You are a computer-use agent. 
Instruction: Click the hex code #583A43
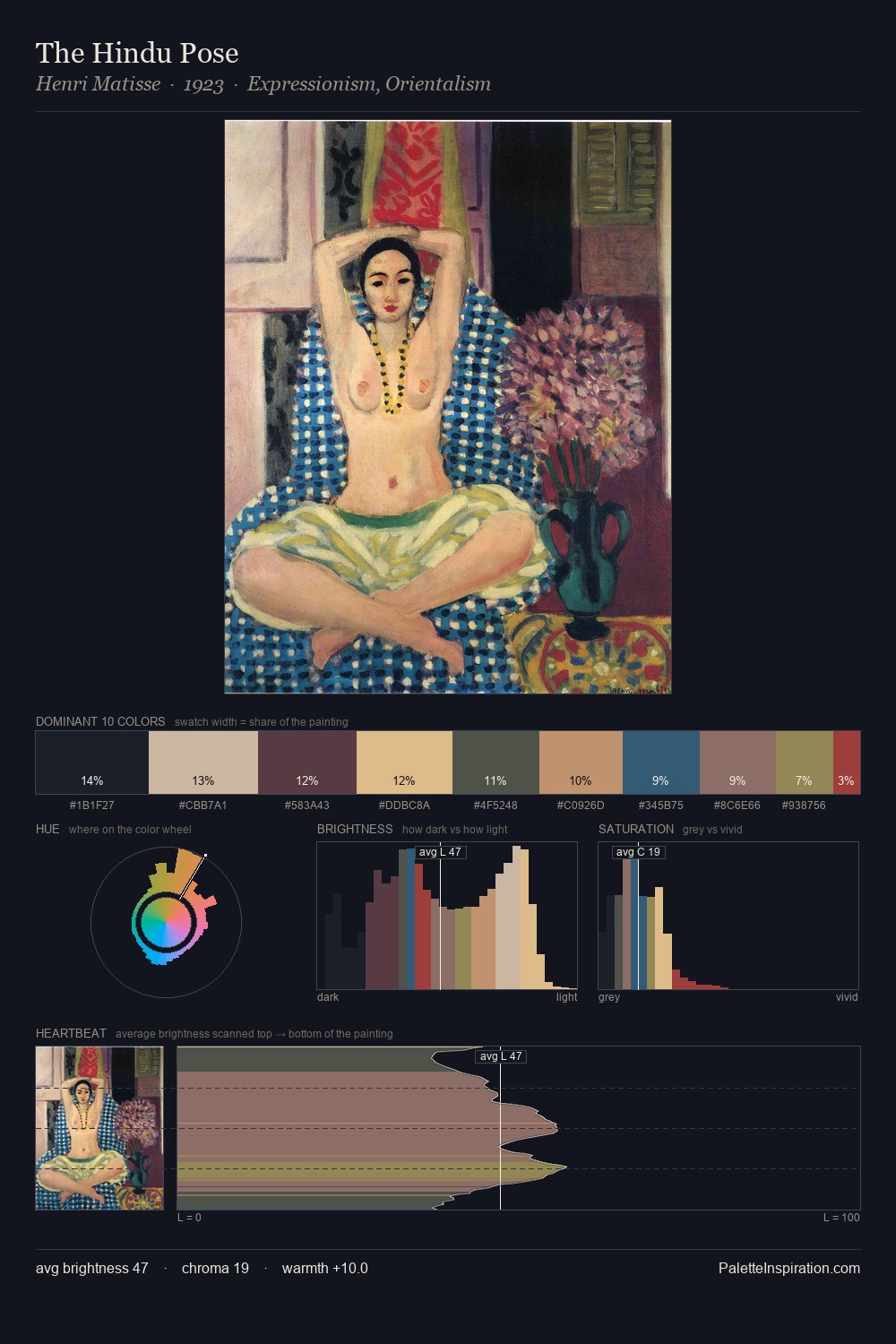[307, 806]
